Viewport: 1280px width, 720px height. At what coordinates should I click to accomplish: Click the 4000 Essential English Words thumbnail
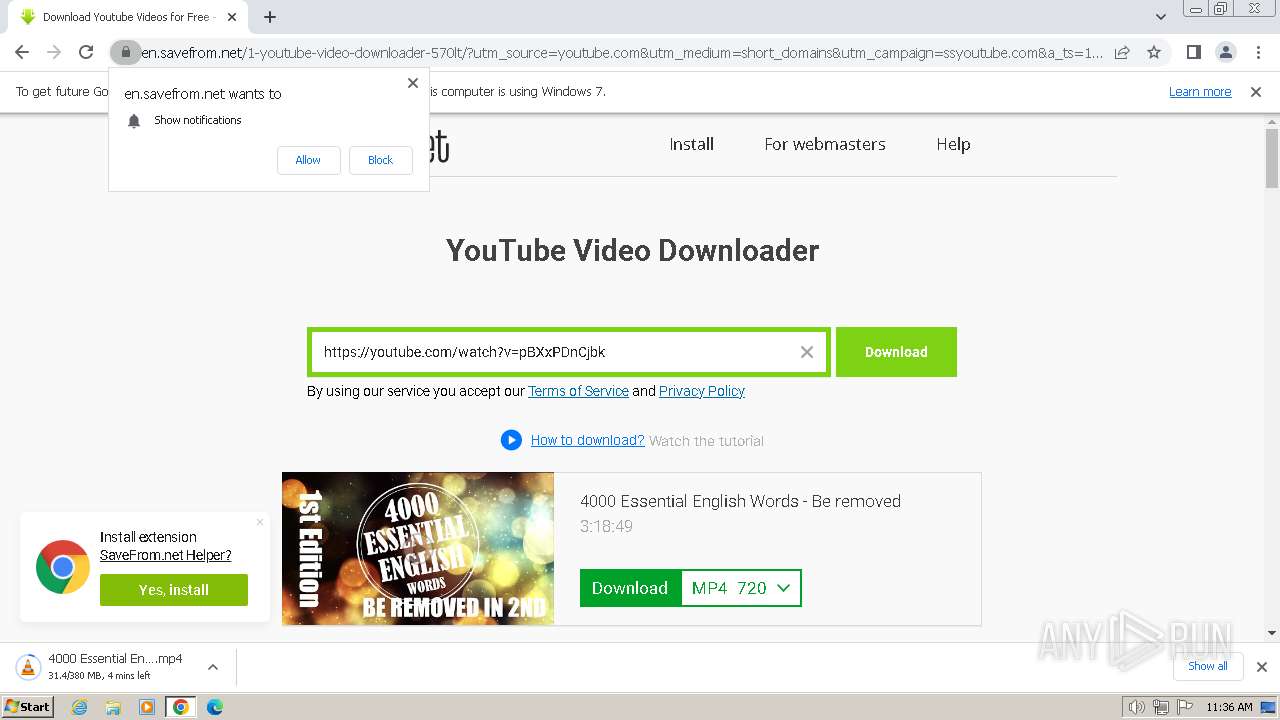418,549
